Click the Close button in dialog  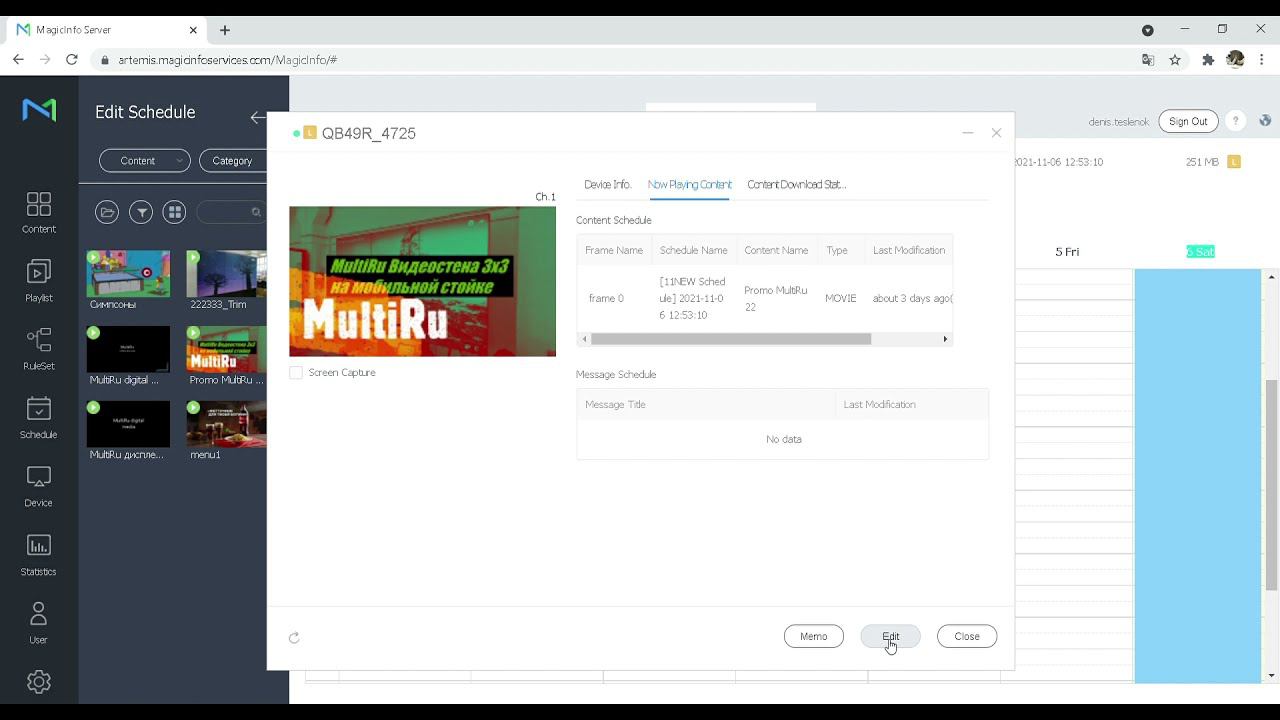[967, 636]
